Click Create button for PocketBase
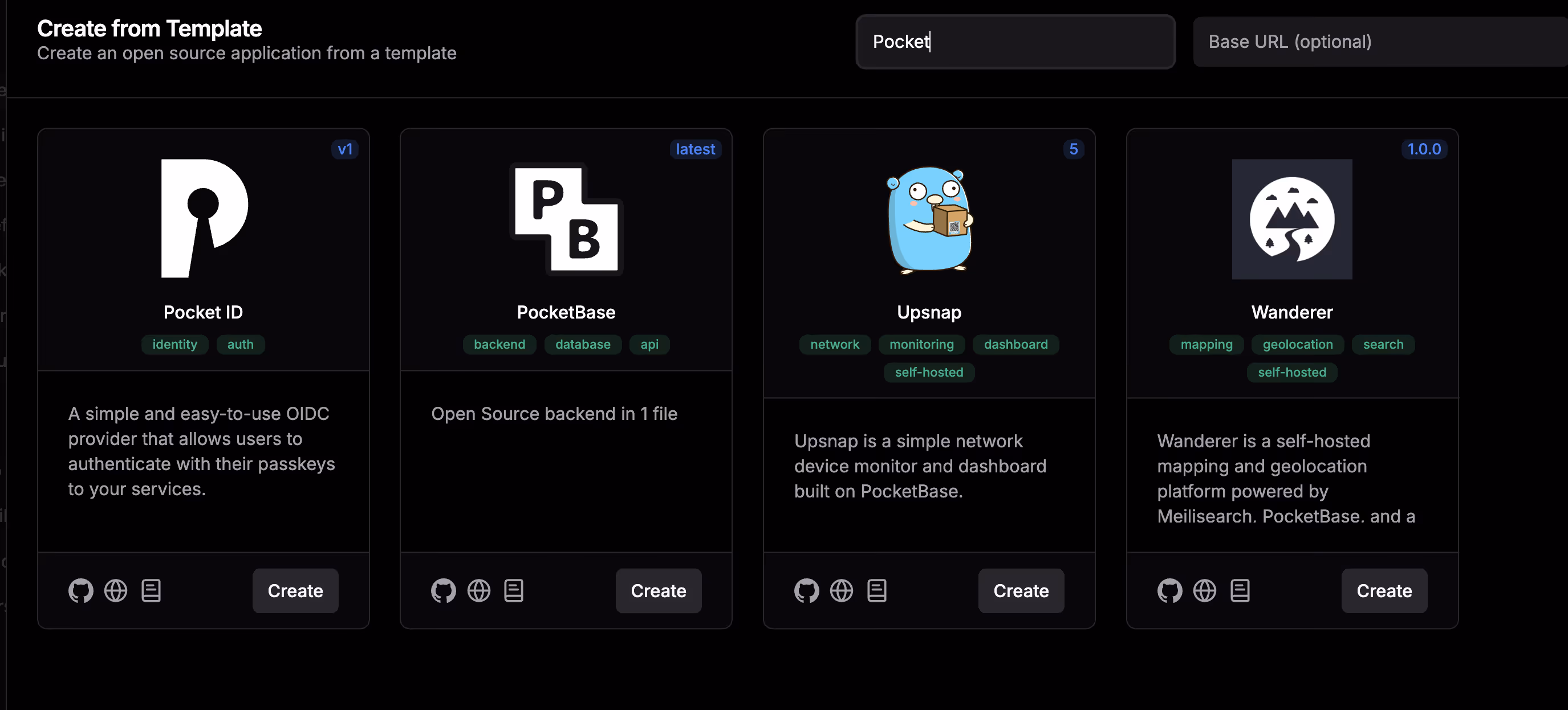Screen dimensions: 1568x710 tap(658, 590)
